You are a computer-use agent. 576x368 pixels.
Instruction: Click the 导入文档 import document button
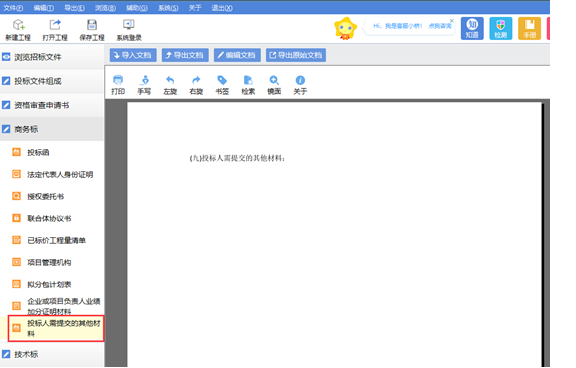[x=133, y=55]
